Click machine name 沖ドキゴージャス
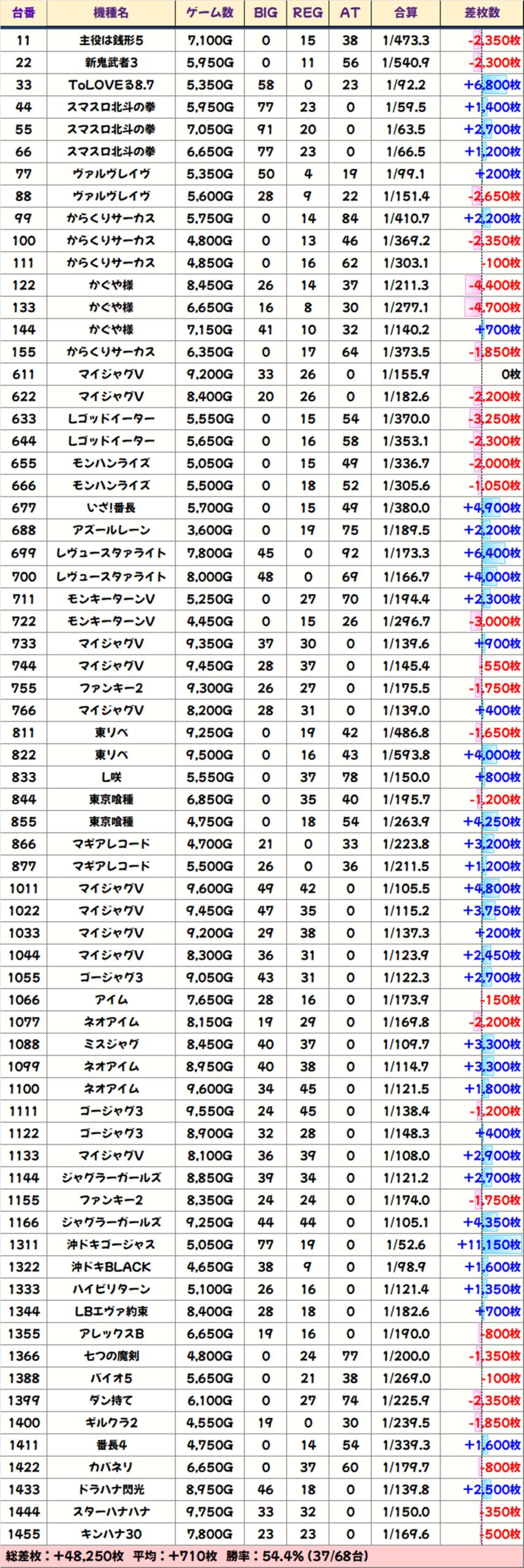This screenshot has width=524, height=1568. [x=111, y=1244]
